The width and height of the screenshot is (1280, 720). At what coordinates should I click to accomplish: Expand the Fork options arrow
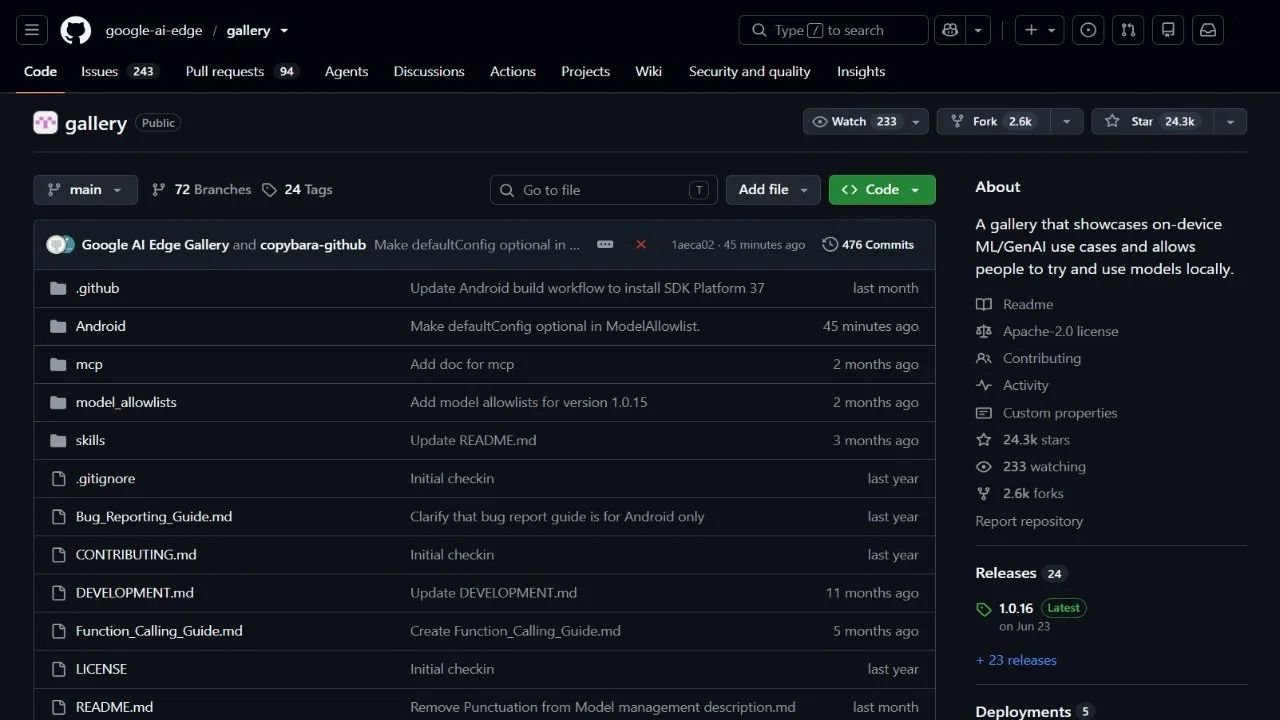click(1067, 121)
